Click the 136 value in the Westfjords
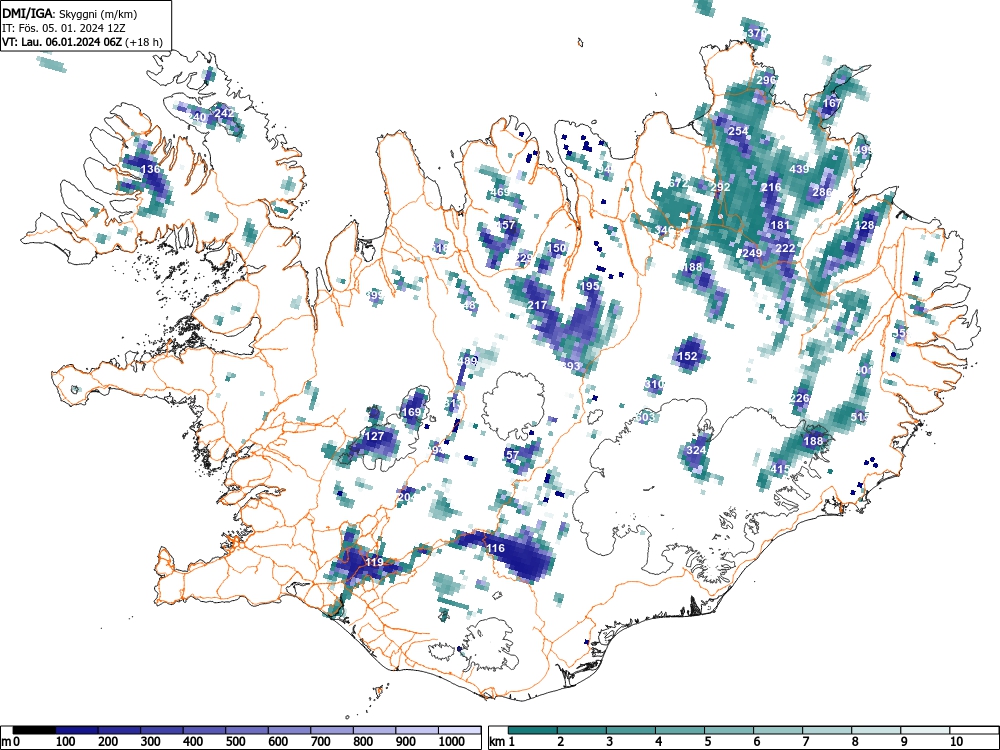This screenshot has height=750, width=1000. click(151, 169)
